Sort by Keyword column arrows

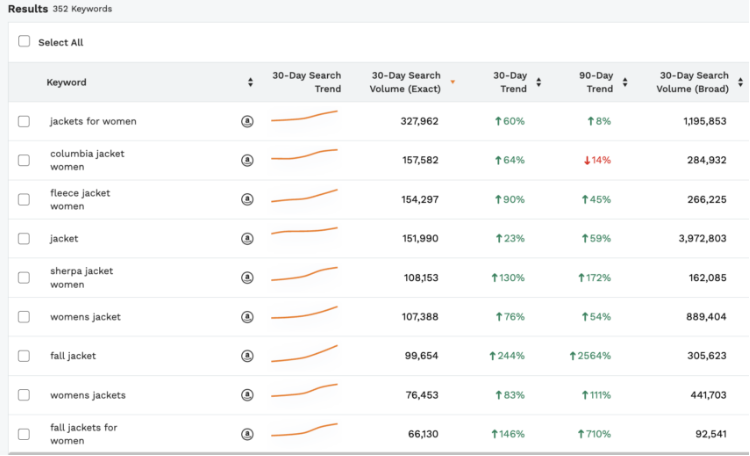tap(250, 82)
